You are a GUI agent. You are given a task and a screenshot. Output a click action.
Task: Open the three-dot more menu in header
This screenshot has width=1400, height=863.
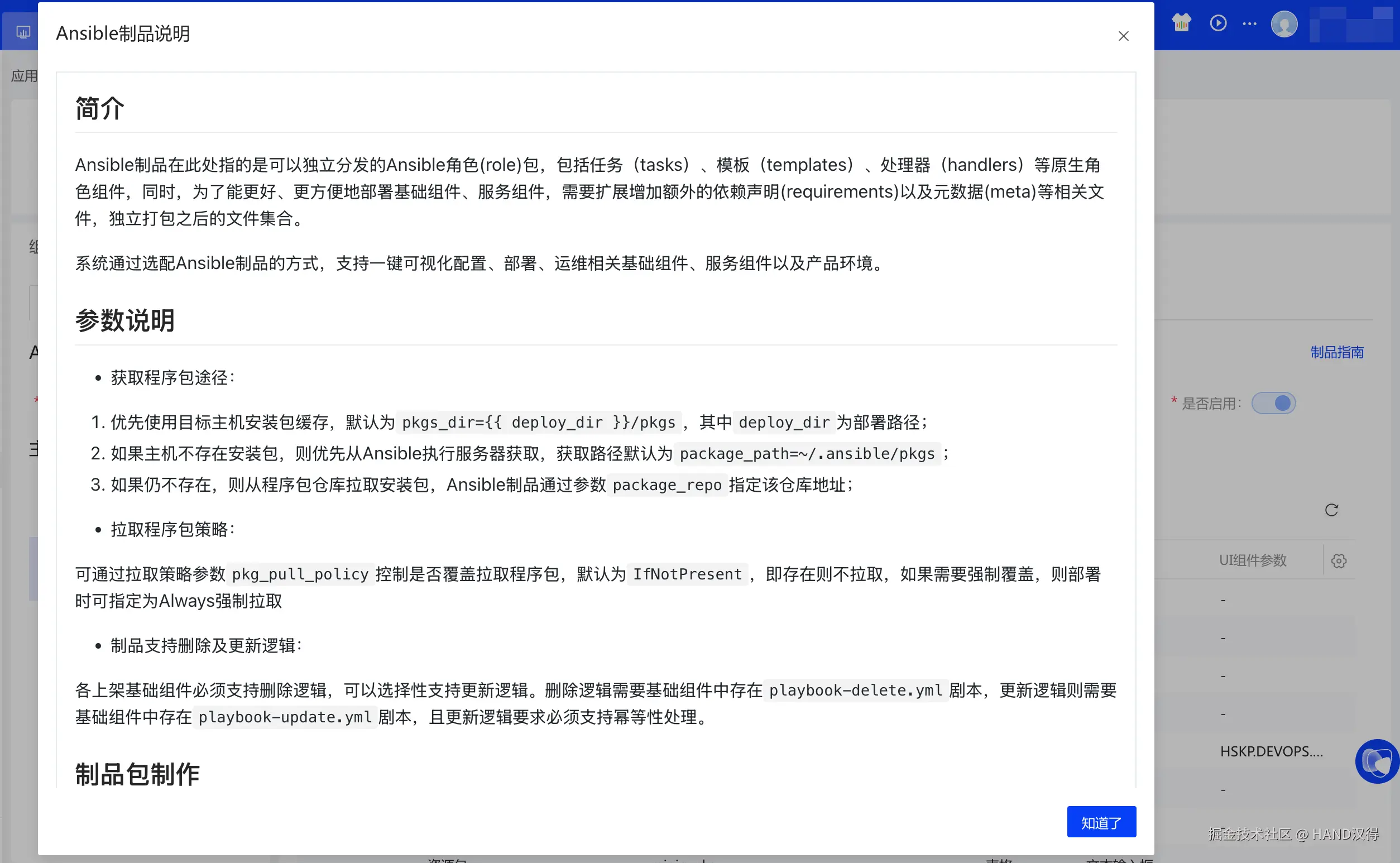click(x=1249, y=23)
